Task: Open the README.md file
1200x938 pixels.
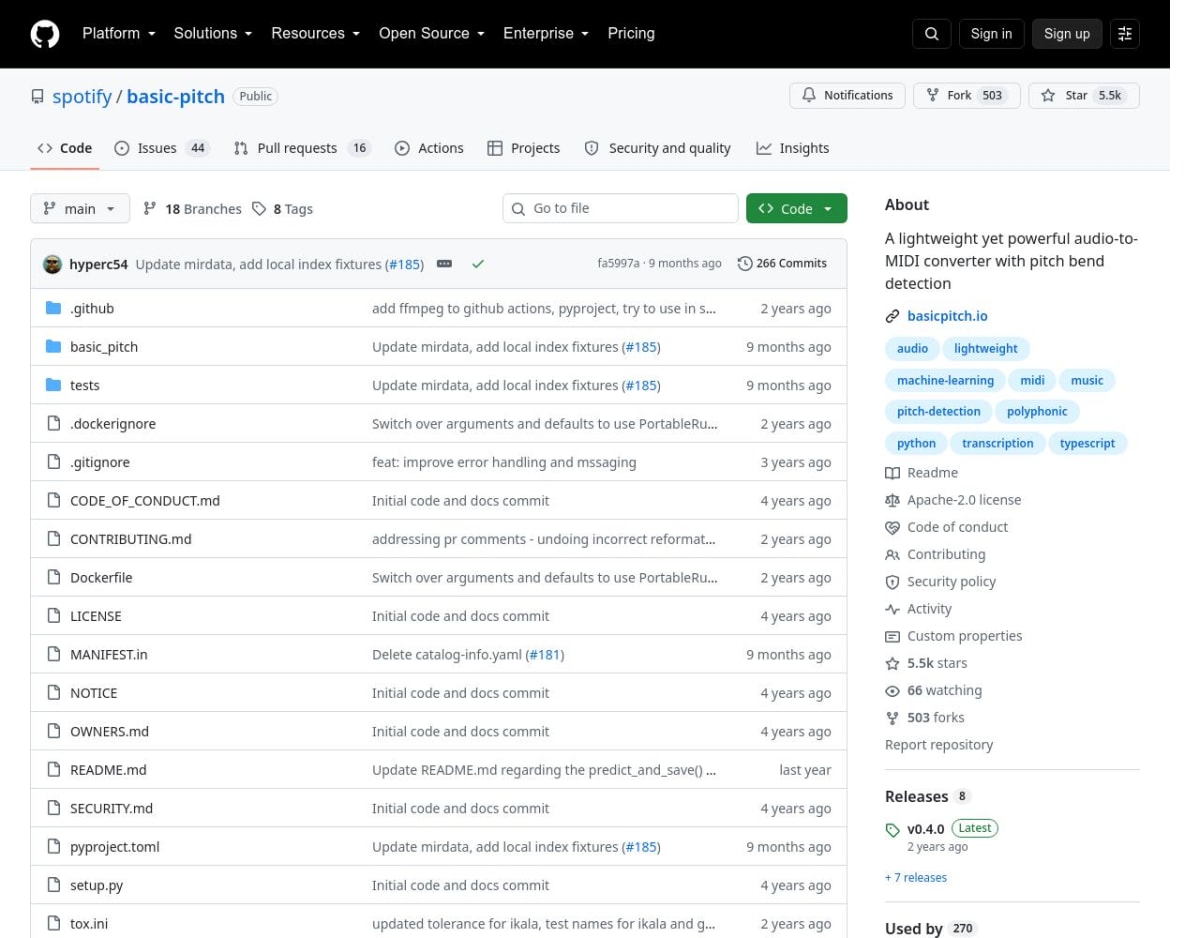Action: pos(108,770)
